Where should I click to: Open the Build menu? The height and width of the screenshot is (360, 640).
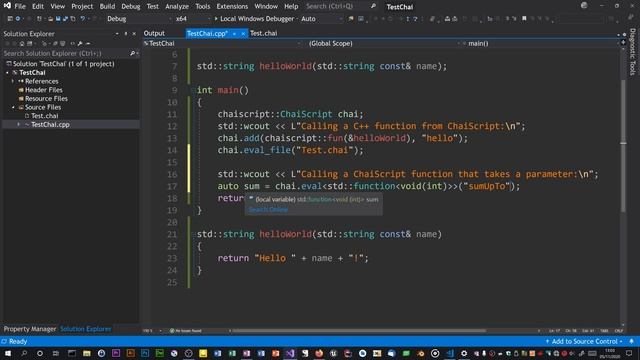pyautogui.click(x=107, y=7)
